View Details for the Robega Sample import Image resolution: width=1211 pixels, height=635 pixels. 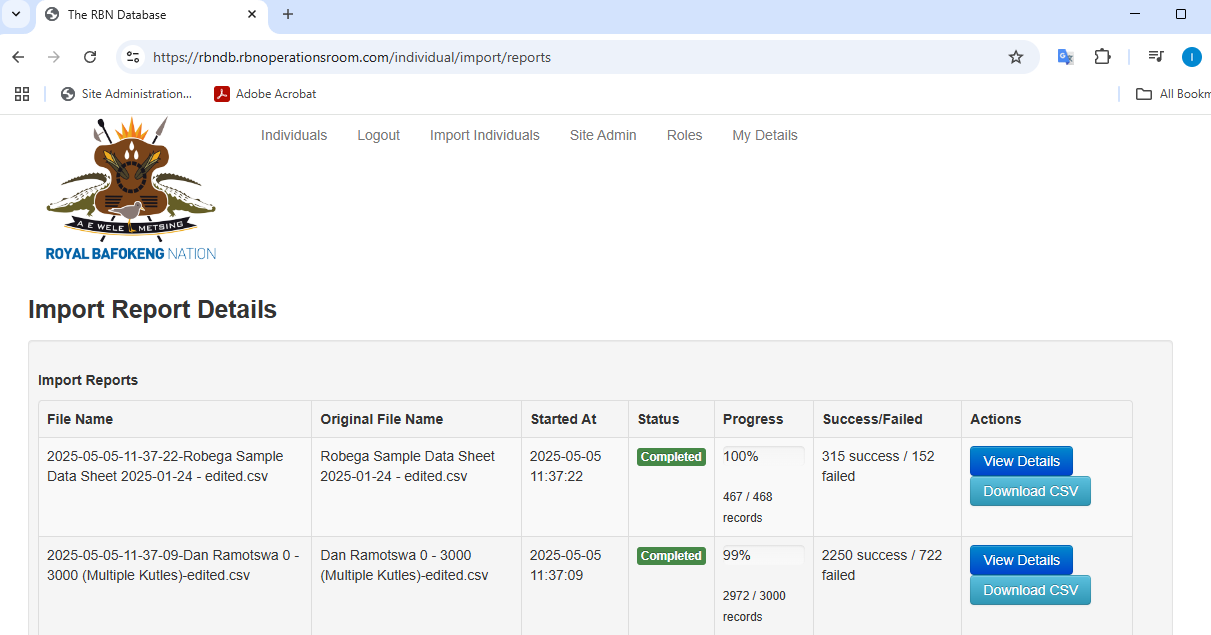(x=1021, y=461)
